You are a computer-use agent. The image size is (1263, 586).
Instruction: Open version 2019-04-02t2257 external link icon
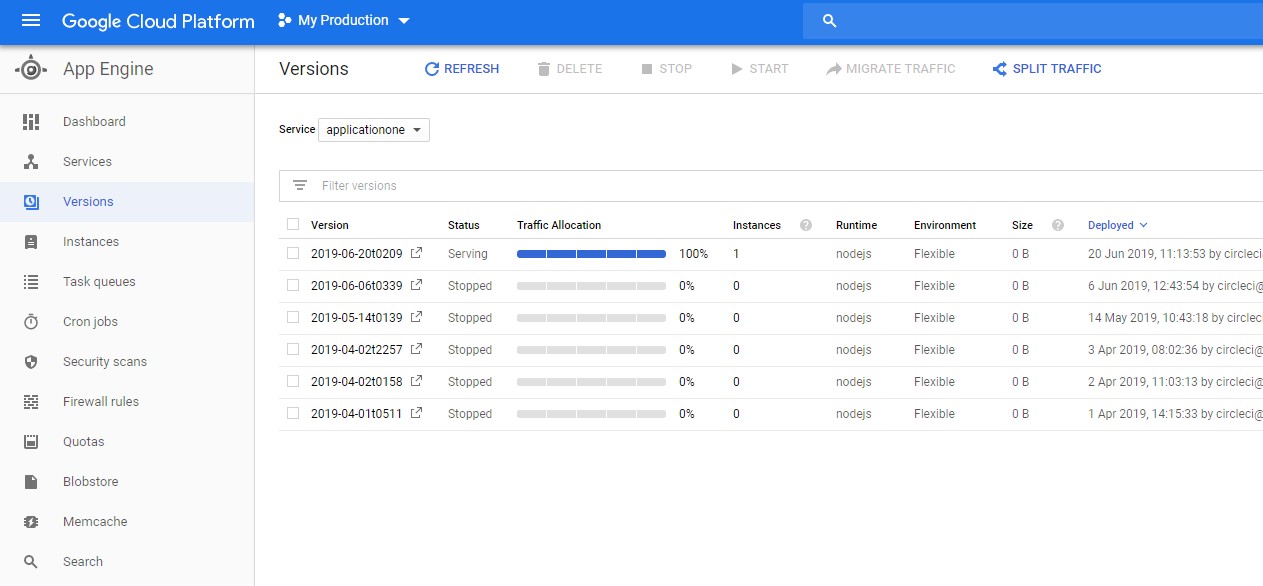(x=417, y=349)
